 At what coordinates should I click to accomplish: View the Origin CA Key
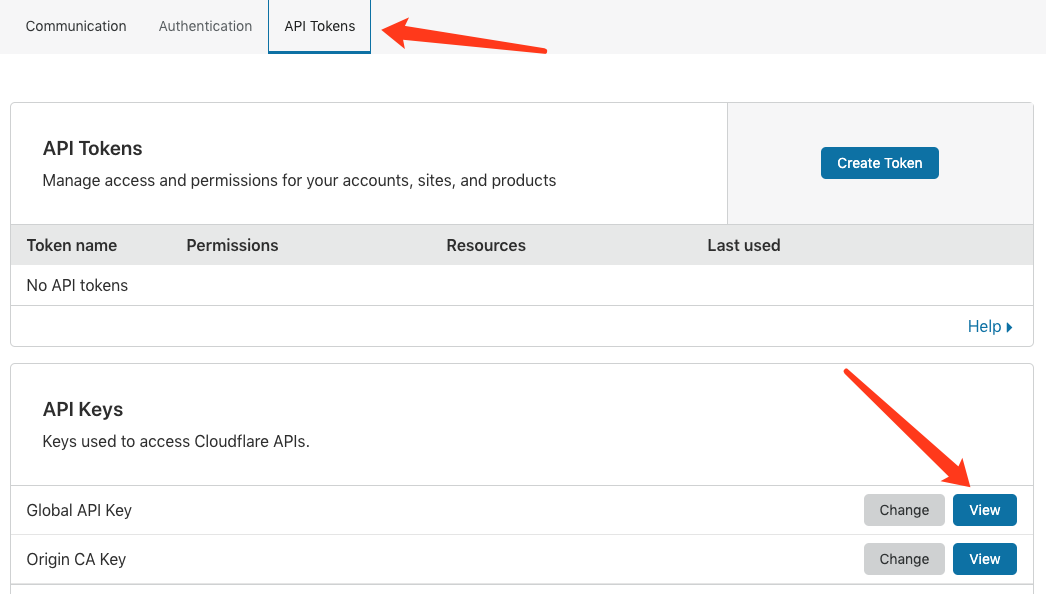click(985, 559)
